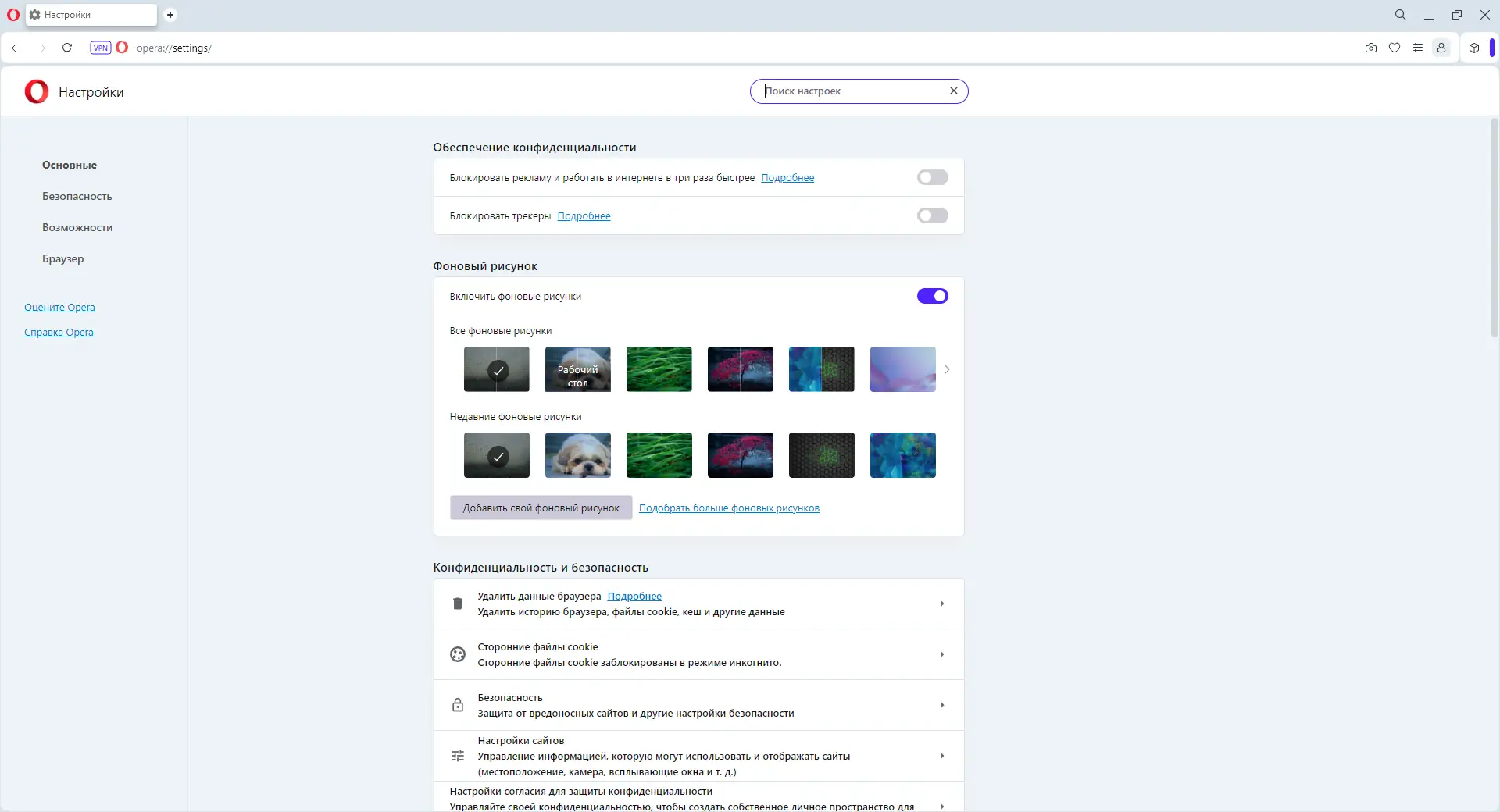Go forward with the forward arrow
The image size is (1500, 812).
click(42, 48)
